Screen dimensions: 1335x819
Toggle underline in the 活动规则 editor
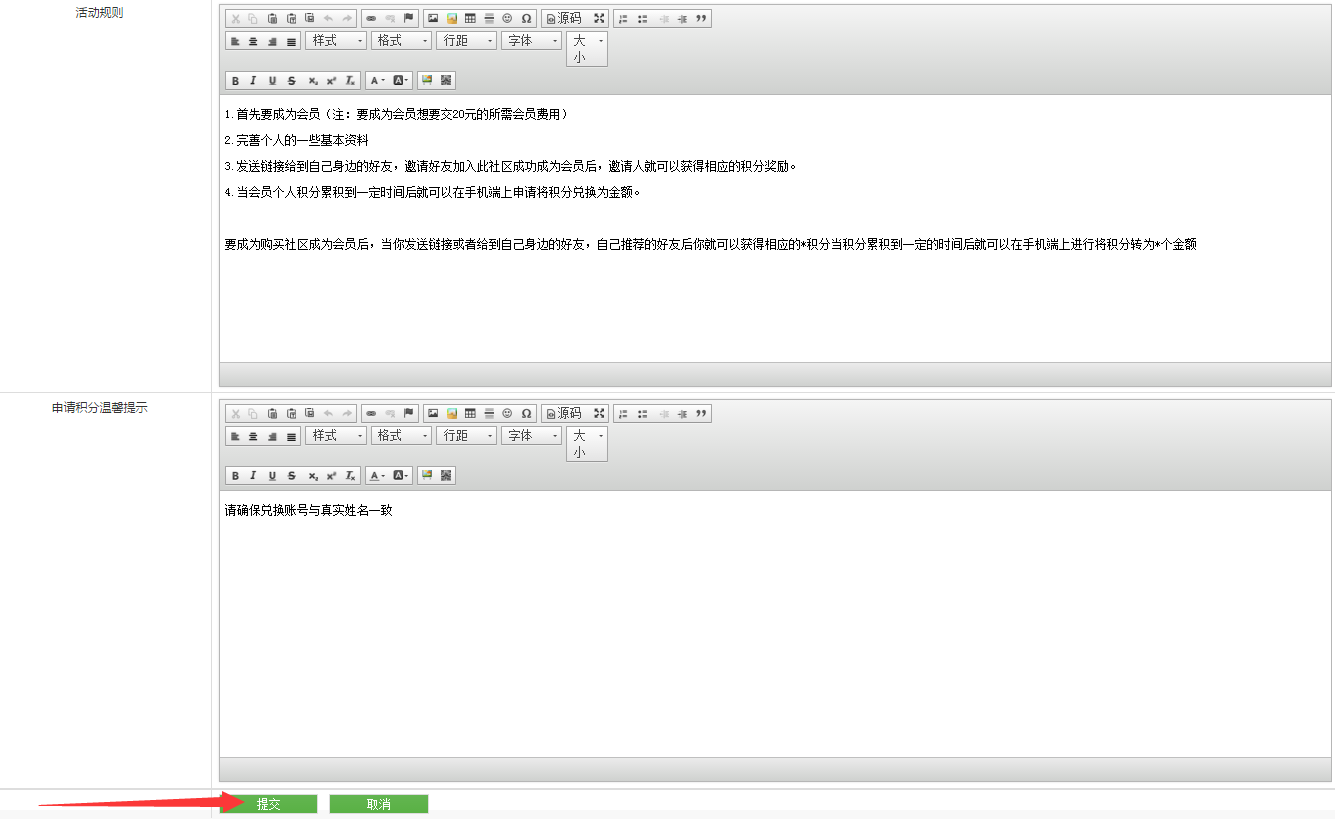pyautogui.click(x=272, y=81)
